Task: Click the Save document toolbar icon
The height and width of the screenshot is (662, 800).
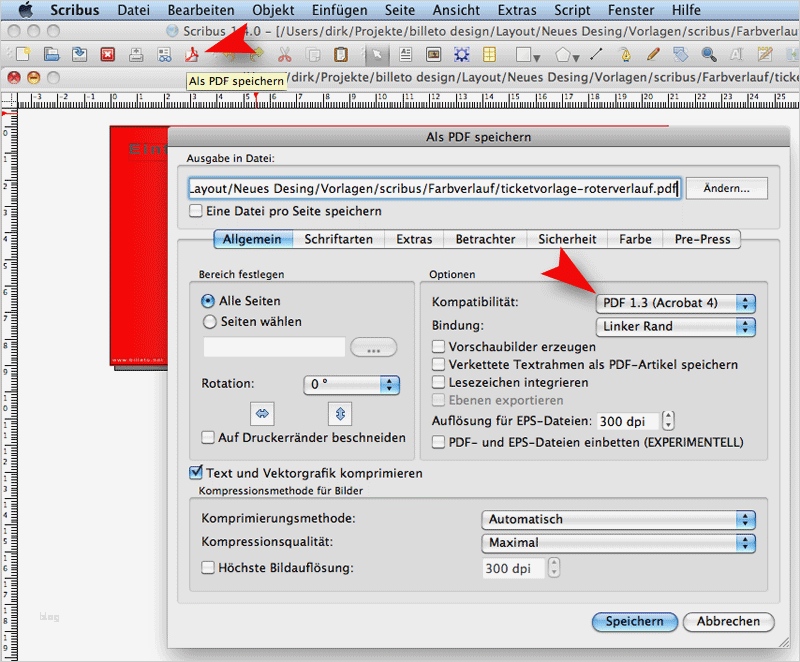Action: point(79,54)
